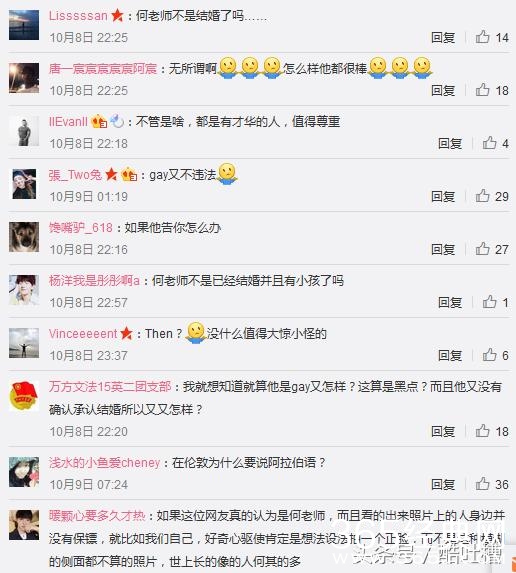Screen dimensions: 516x573
Task: Click the smiley emoji in 張_Two兔's comment
Action: (227, 174)
